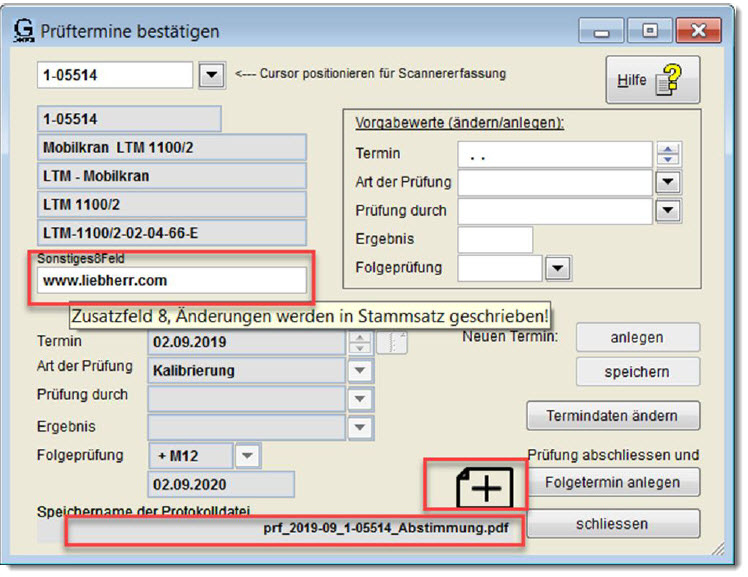Screen dimensions: 748x577
Task: Expand the Art der Prüfung default dropdown
Action: pyautogui.click(x=668, y=183)
